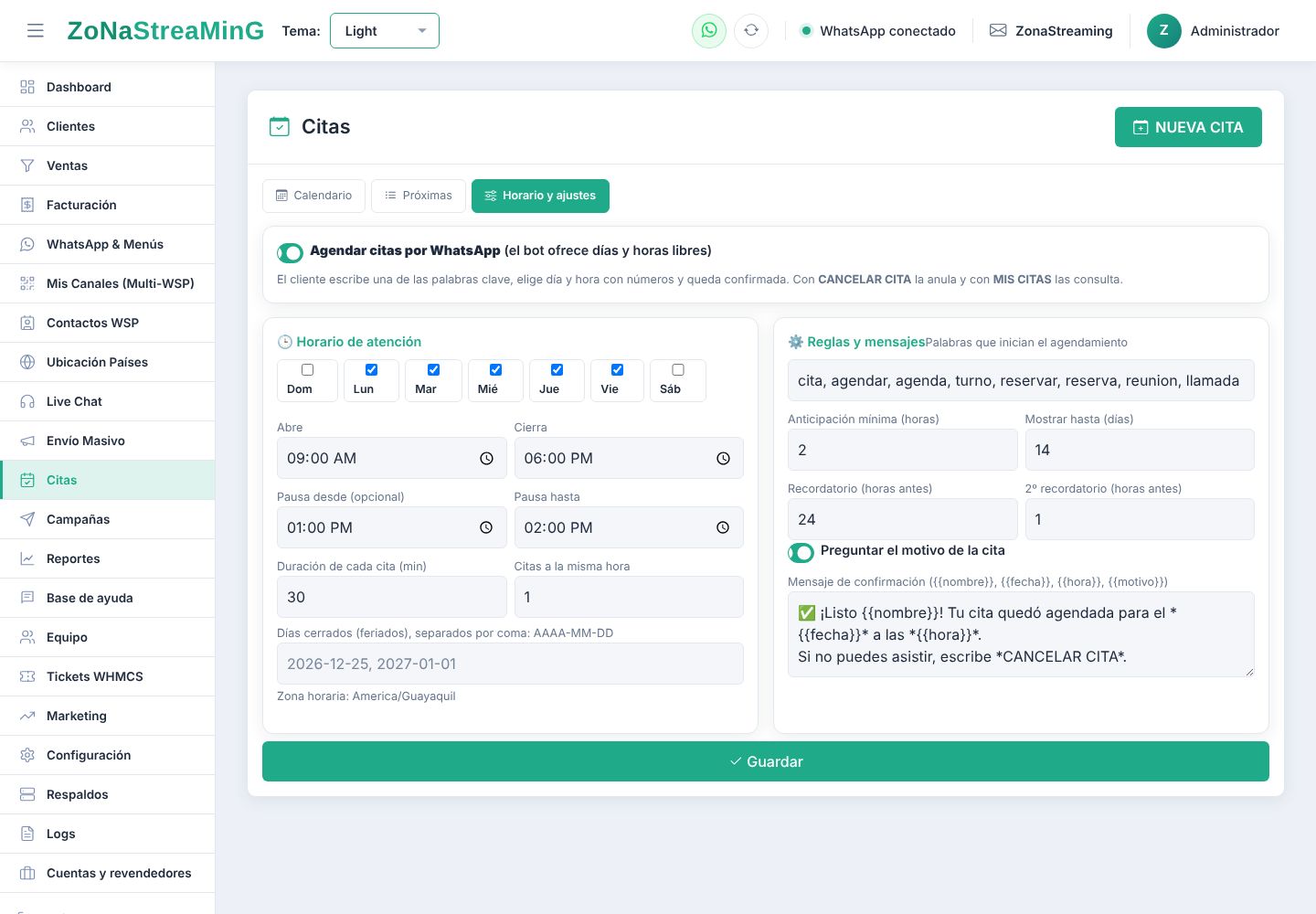1316x914 pixels.
Task: Toggle Preguntar el motivo de la cita
Action: pyautogui.click(x=801, y=552)
